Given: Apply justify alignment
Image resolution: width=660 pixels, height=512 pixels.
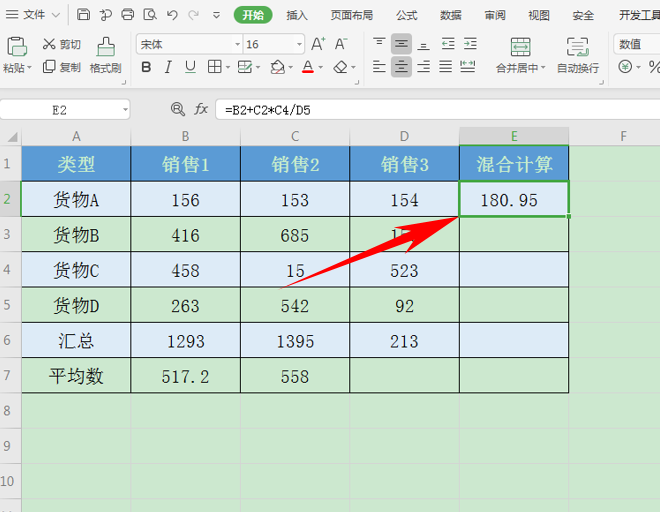Looking at the screenshot, I should click(445, 67).
